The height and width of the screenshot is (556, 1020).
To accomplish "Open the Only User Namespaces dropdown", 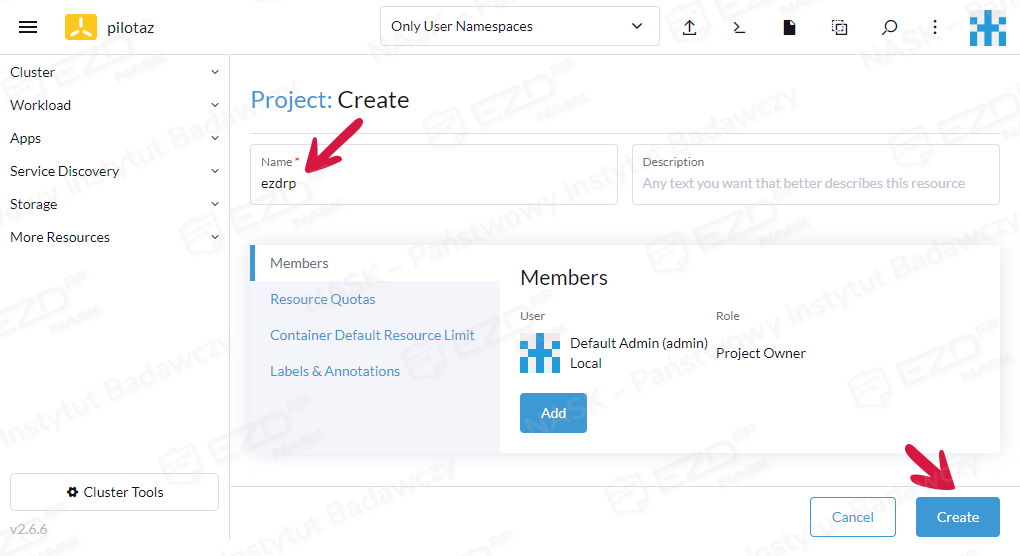I will point(519,27).
